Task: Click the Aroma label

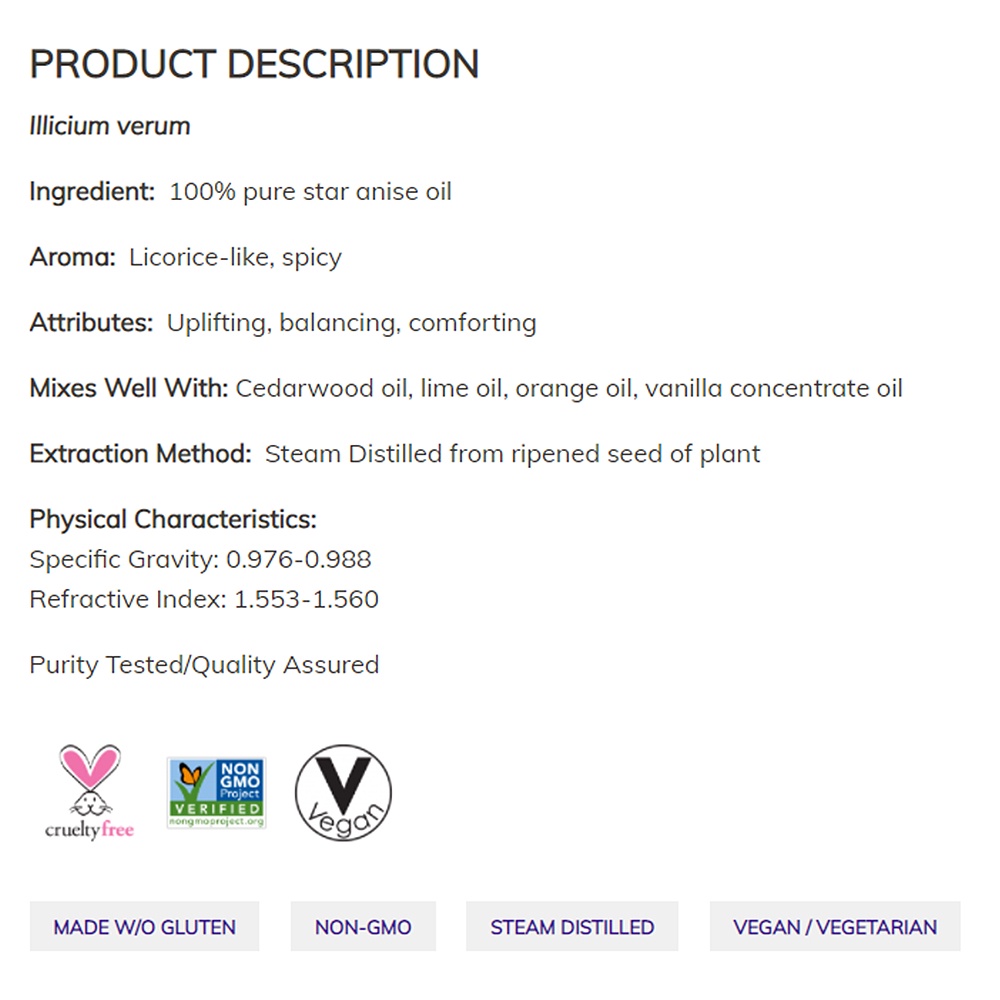Action: (73, 257)
